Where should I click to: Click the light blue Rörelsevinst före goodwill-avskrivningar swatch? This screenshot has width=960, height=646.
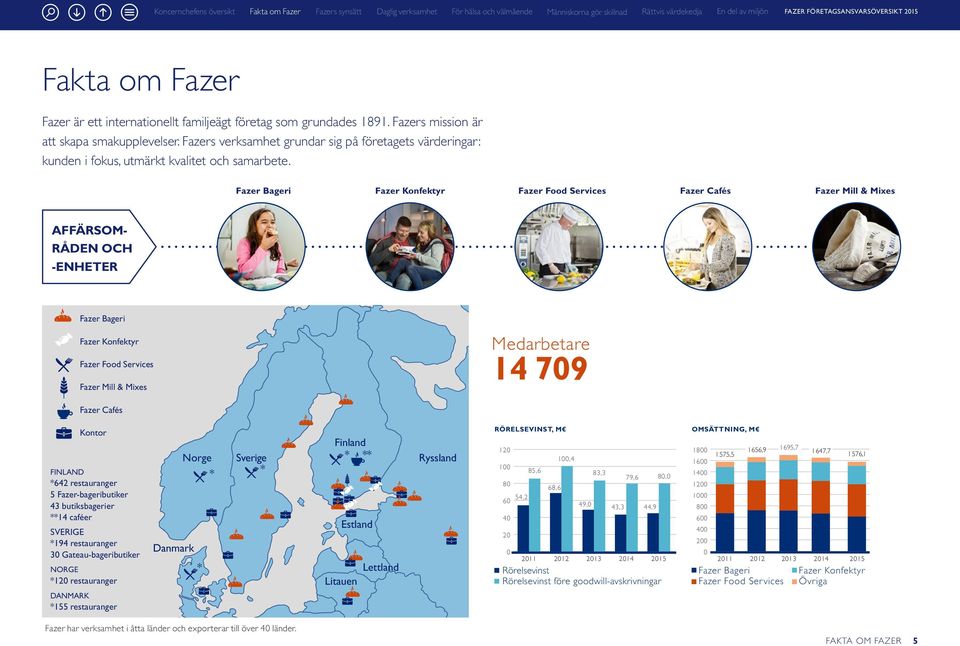tap(497, 581)
